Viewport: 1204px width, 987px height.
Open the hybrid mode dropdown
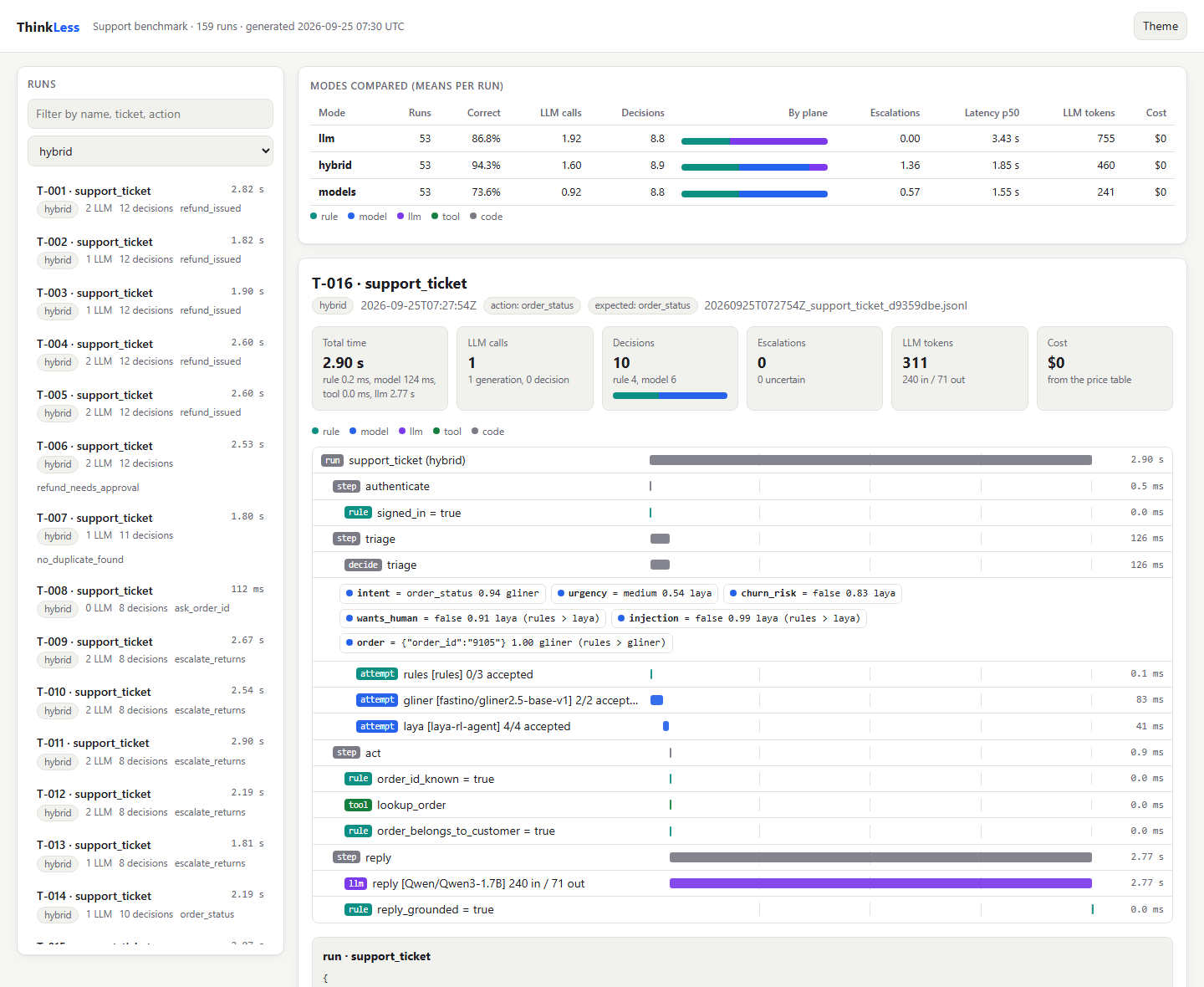(x=150, y=151)
